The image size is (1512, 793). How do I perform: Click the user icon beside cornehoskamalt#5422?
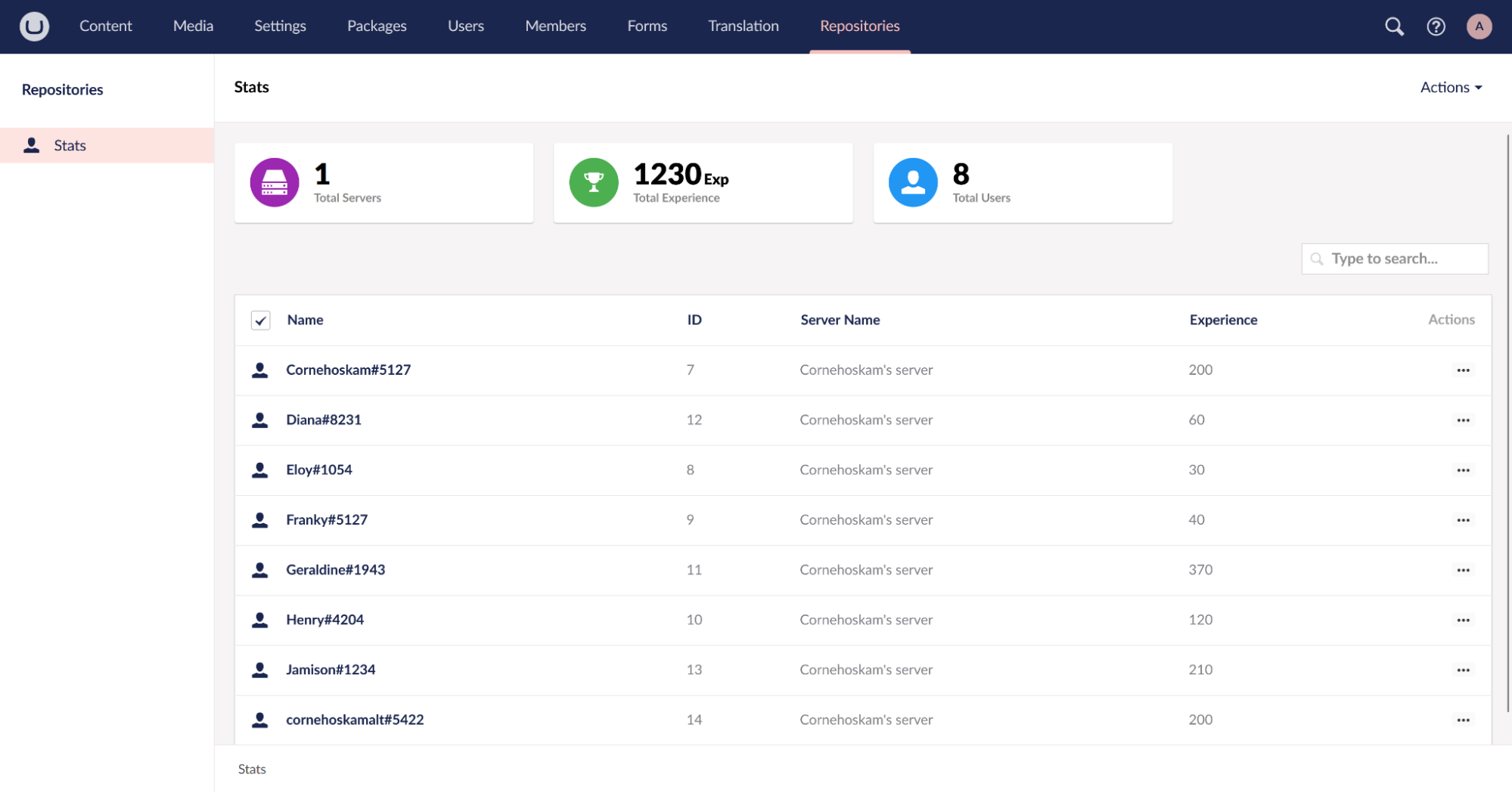click(x=259, y=719)
